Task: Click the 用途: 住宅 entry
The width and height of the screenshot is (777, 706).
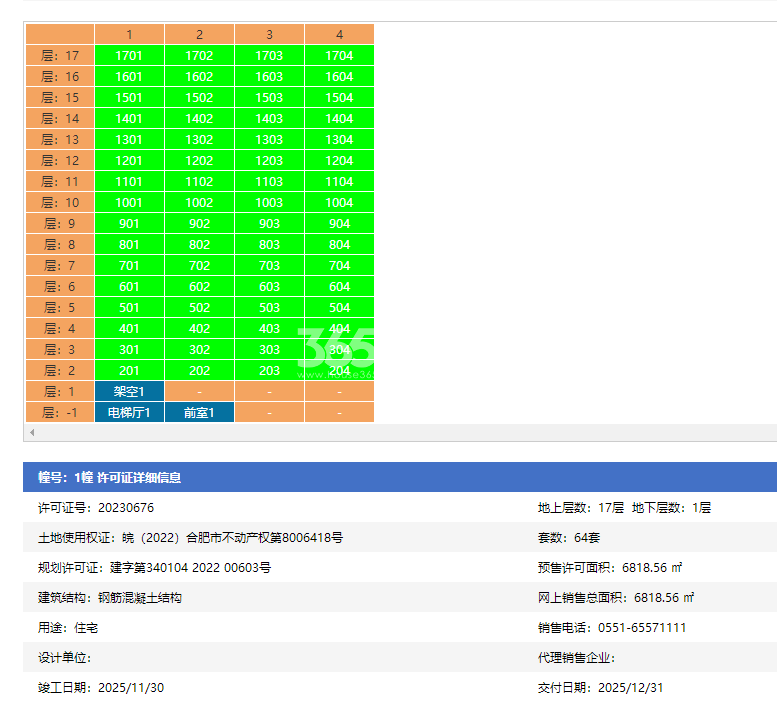Action: tap(68, 628)
